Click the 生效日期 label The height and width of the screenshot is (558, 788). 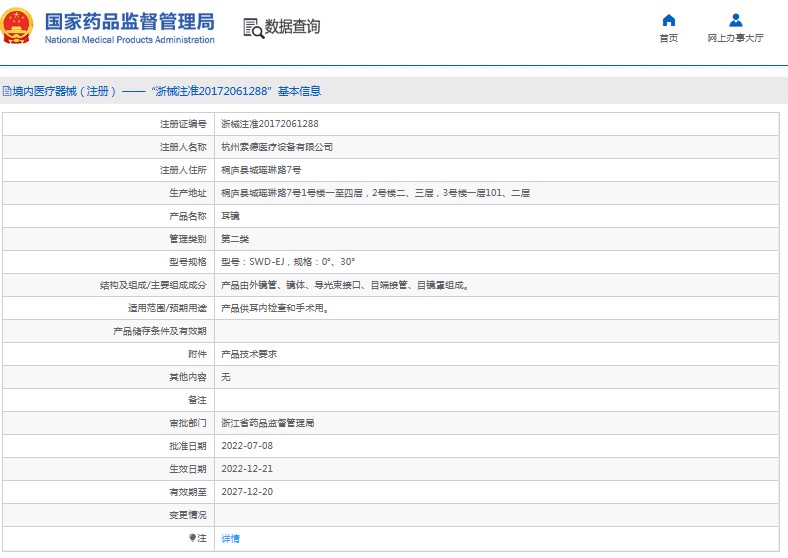[x=188, y=469]
